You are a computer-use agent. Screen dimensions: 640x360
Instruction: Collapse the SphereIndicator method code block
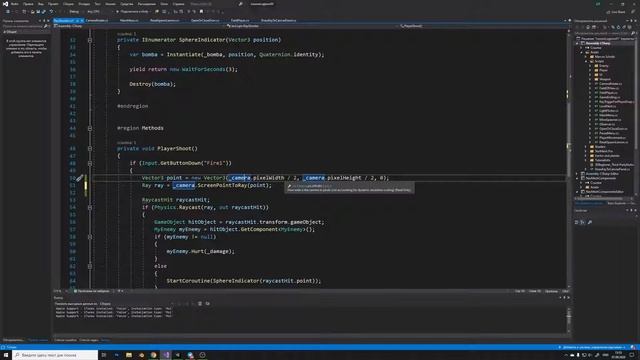tap(90, 40)
